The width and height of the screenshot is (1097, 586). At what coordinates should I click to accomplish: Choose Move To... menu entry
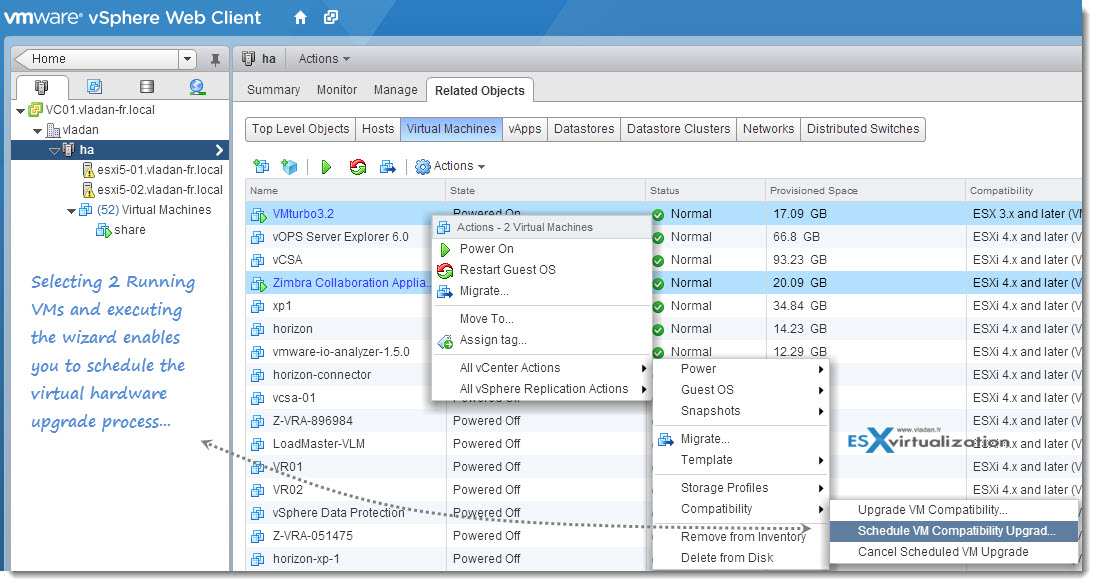point(542,319)
